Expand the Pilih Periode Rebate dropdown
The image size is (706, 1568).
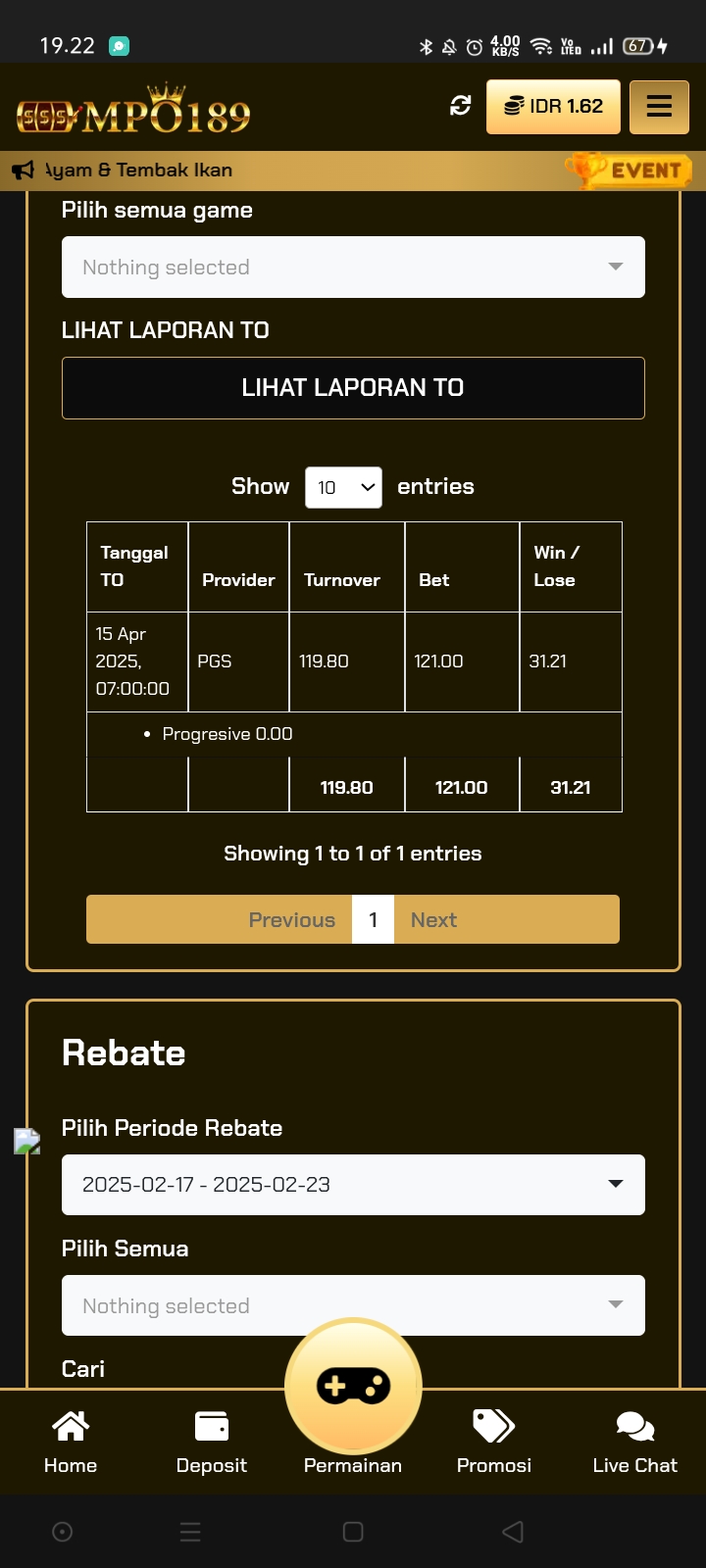[x=353, y=1184]
